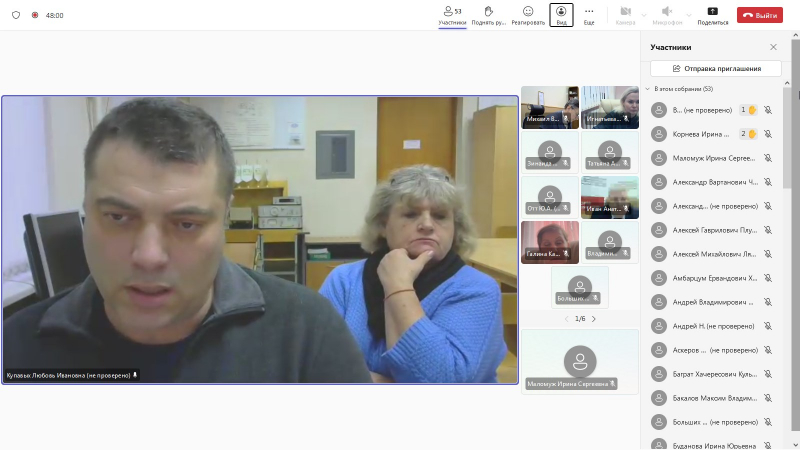Go to next page of video thumbnails
The width and height of the screenshot is (800, 450).
[594, 319]
